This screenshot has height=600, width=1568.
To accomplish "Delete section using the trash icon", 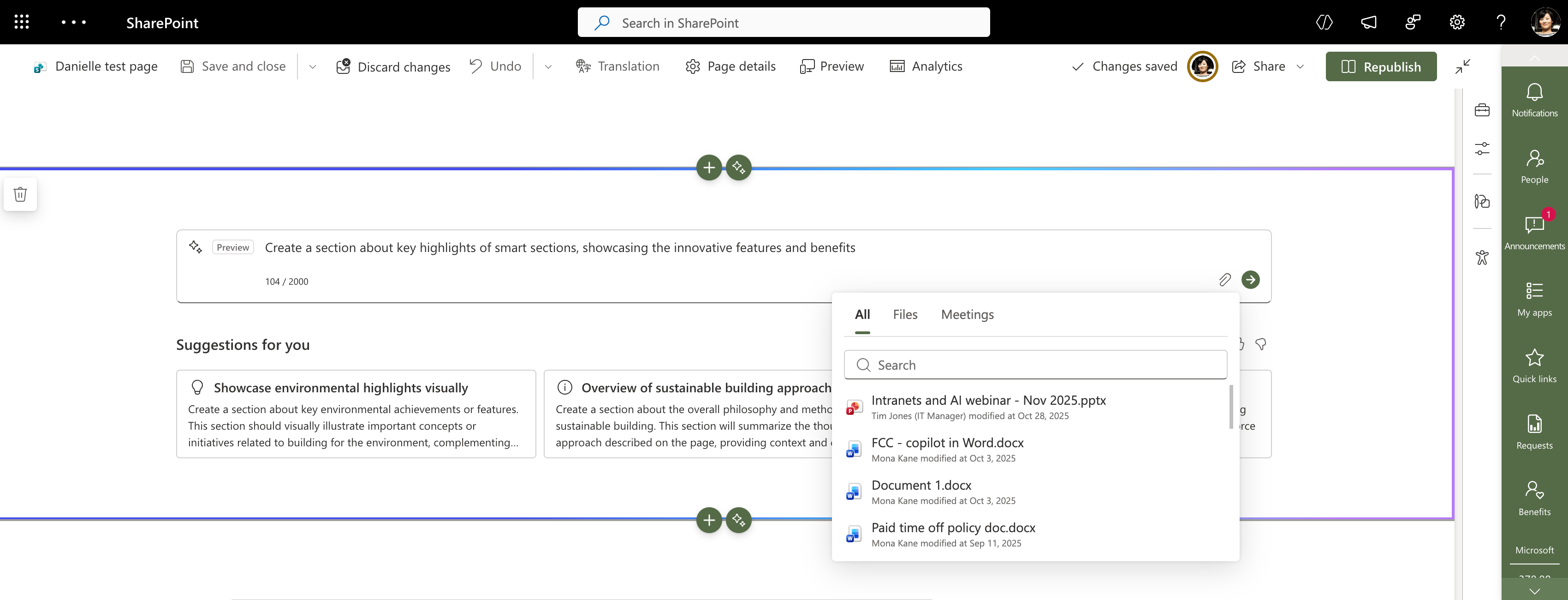I will click(x=20, y=194).
